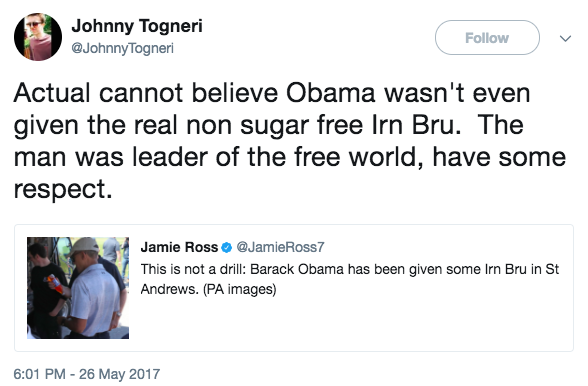Select the main tweet text about Obama
Screen dimensions: 588x386
click(x=290, y=141)
